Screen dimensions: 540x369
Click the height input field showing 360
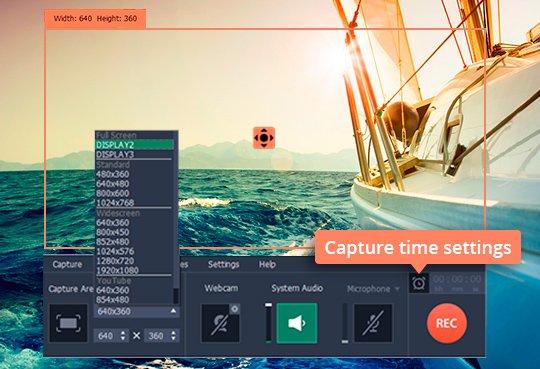pos(162,336)
